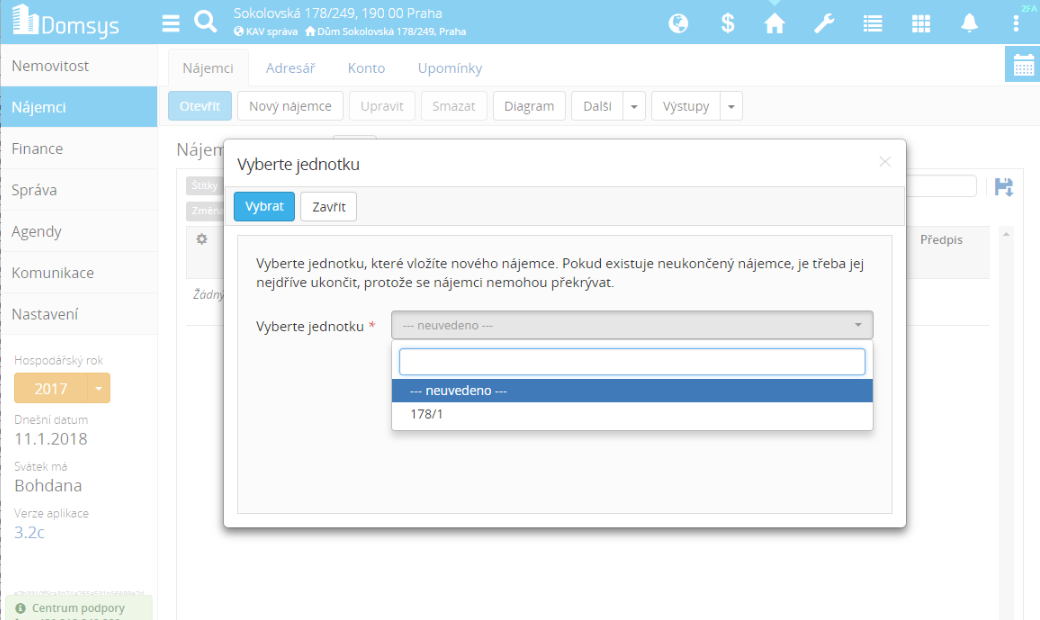1040x620 pixels.
Task: Open the hamburger menu icon
Action: [170, 23]
